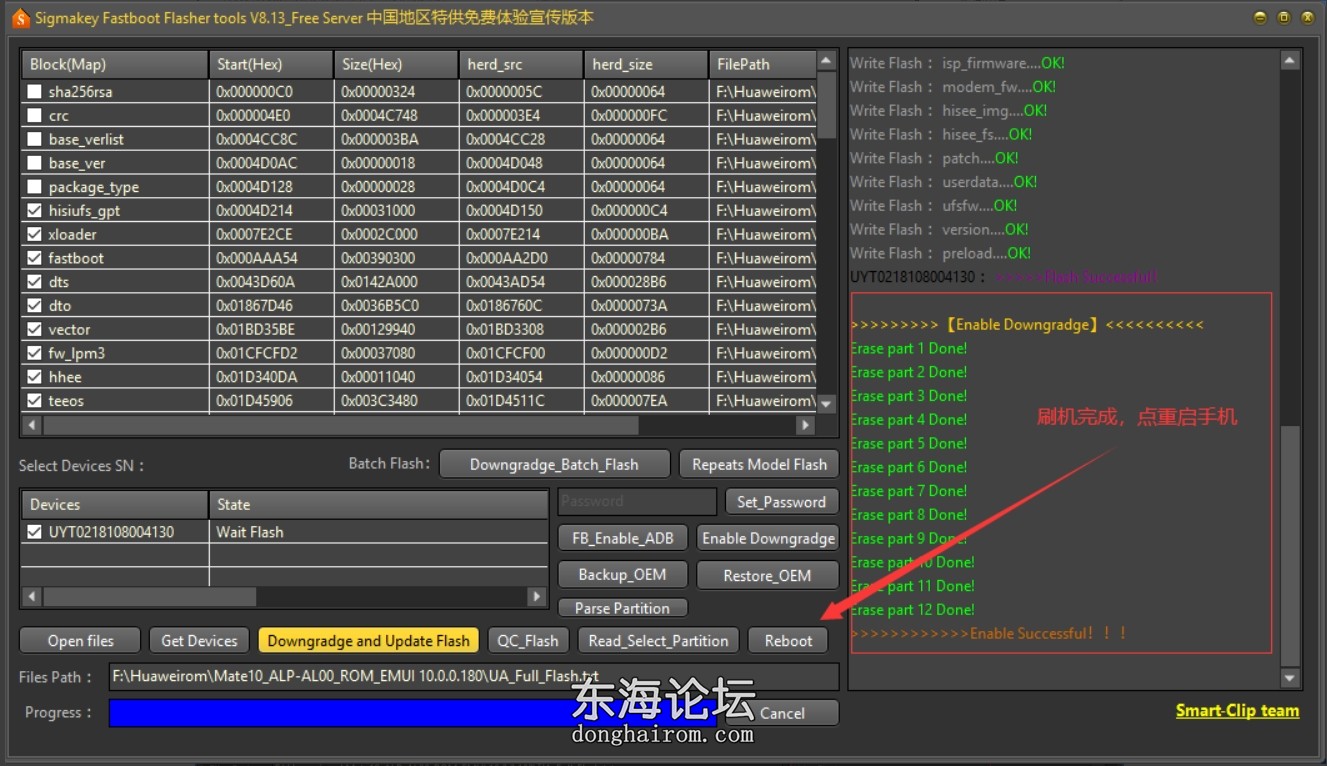
Task: Click the Reboot button
Action: click(x=788, y=641)
